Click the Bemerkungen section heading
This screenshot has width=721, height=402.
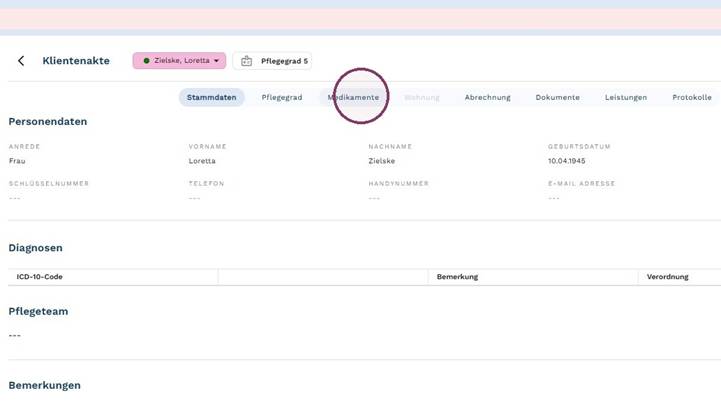click(x=45, y=385)
